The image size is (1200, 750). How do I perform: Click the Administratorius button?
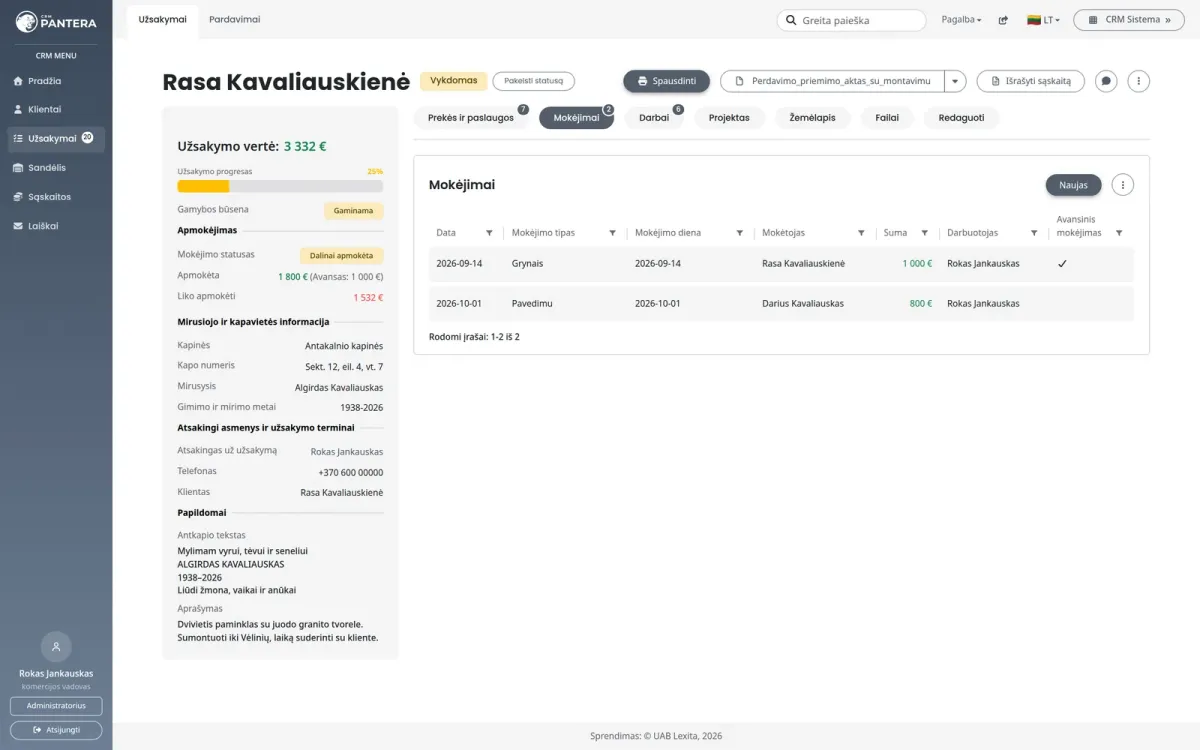tap(56, 706)
